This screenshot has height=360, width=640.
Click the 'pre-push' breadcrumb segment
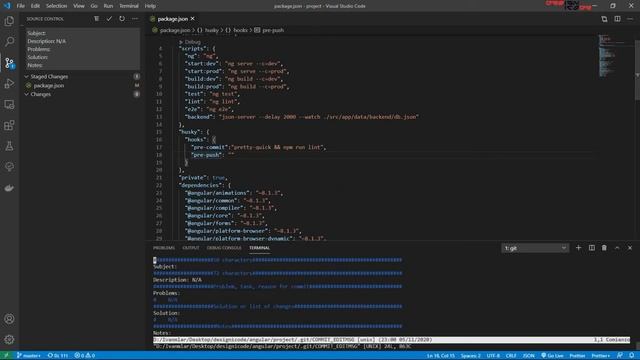[273, 30]
